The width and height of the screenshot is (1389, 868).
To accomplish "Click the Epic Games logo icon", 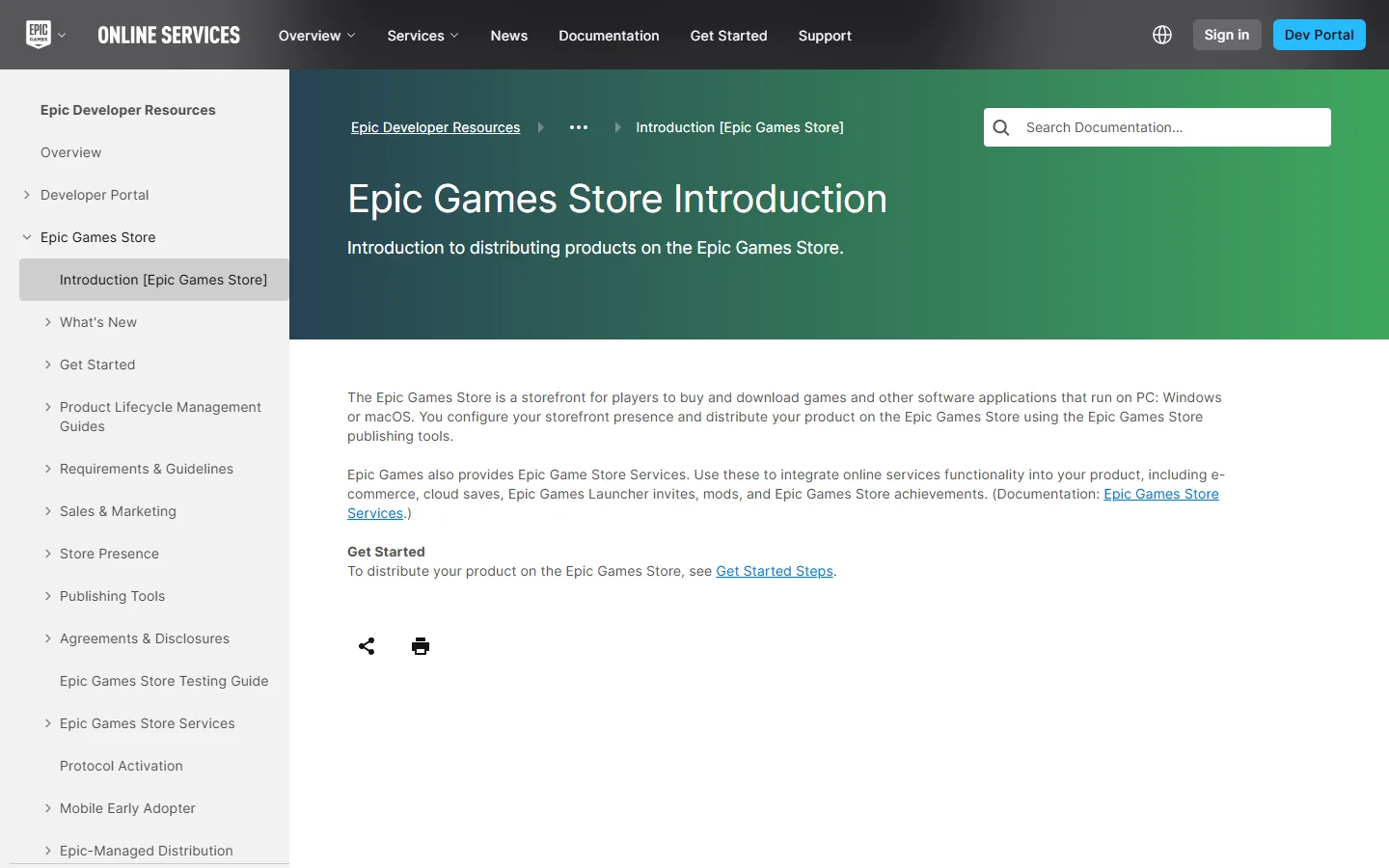I will click(x=39, y=35).
